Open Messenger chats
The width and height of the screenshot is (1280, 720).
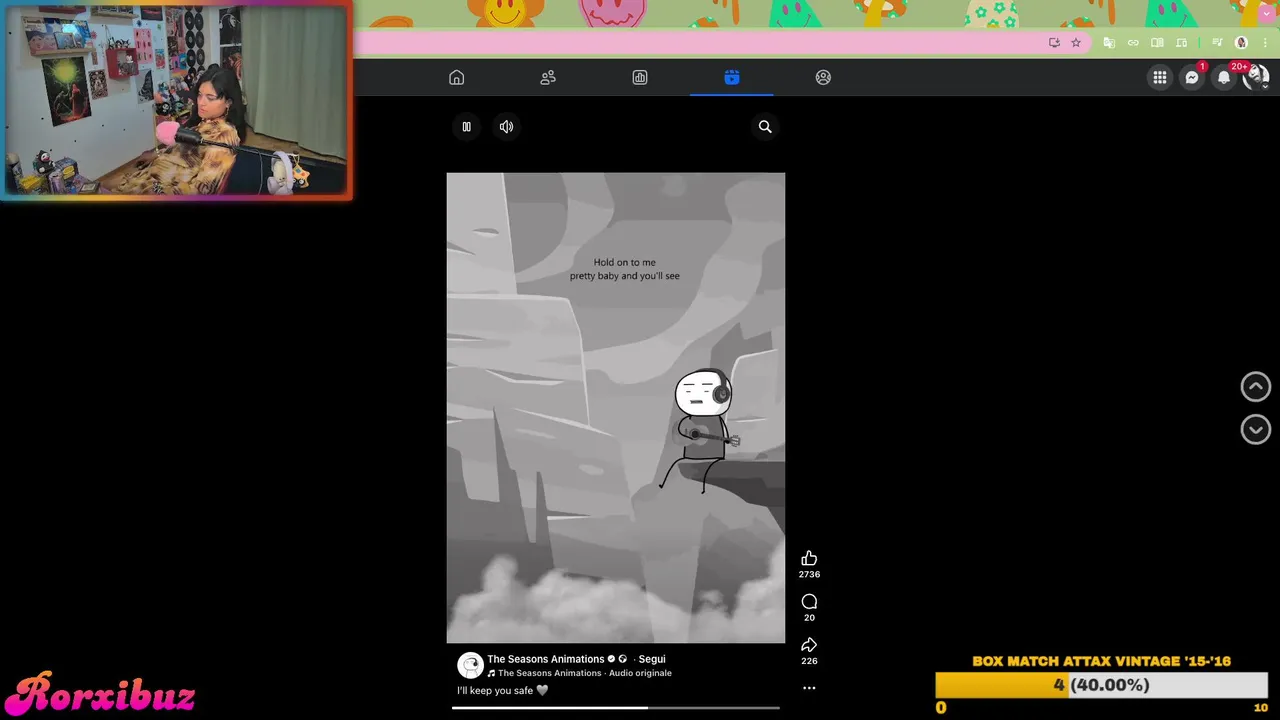(1192, 78)
